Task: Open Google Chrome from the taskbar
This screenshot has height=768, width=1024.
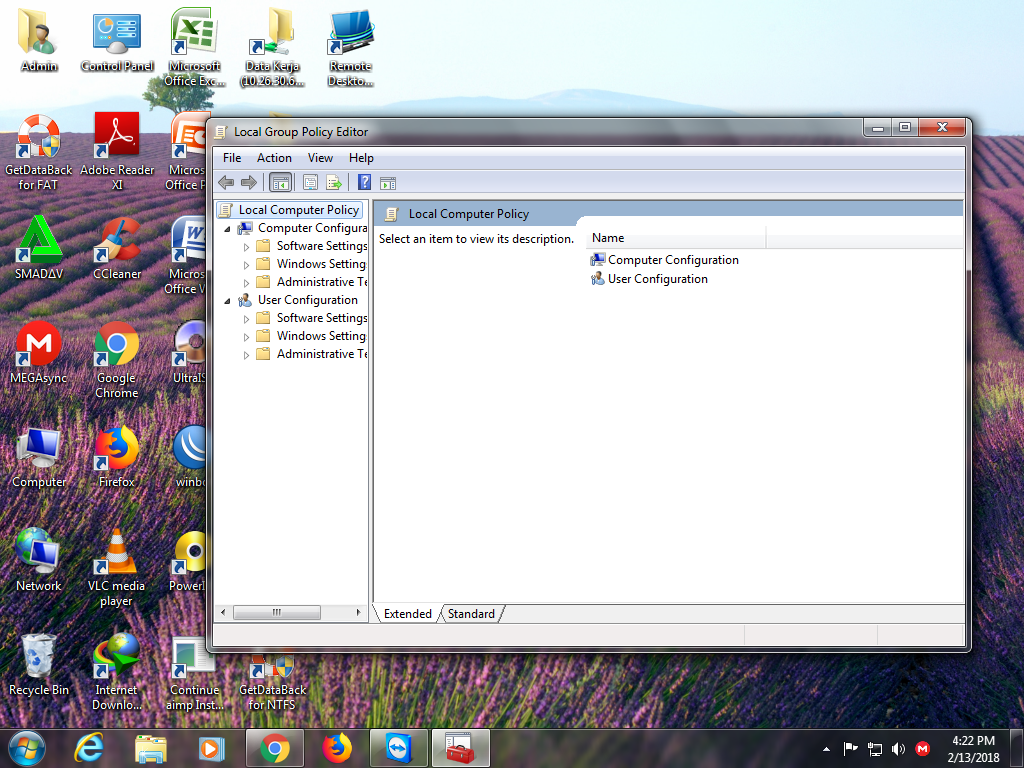Action: pos(274,748)
